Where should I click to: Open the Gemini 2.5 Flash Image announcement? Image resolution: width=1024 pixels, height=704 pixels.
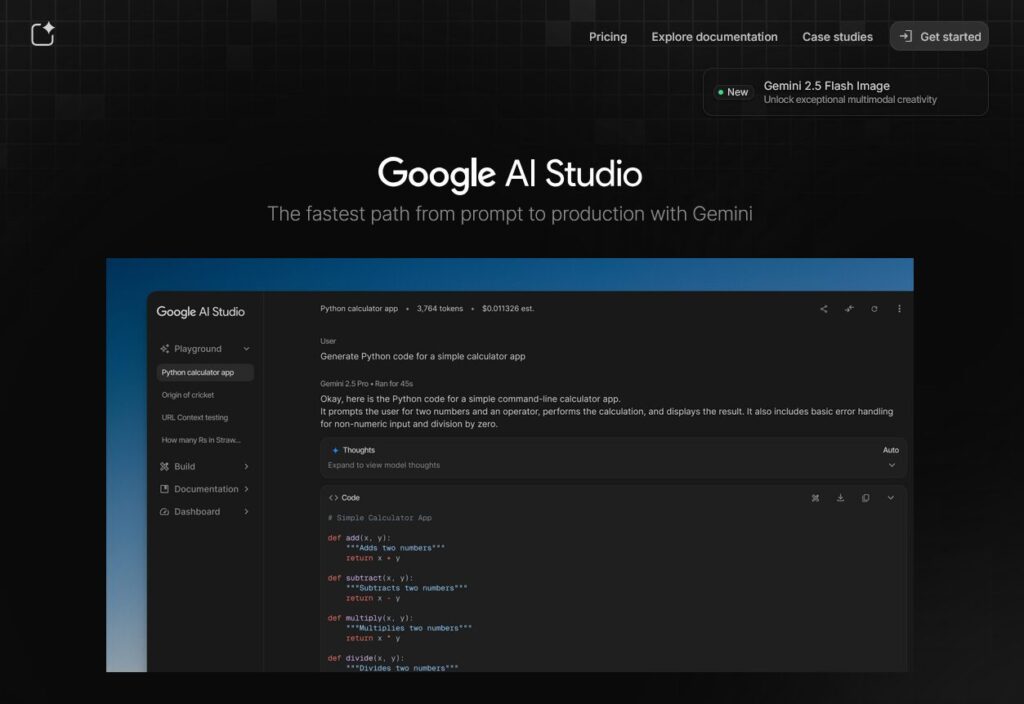point(845,92)
